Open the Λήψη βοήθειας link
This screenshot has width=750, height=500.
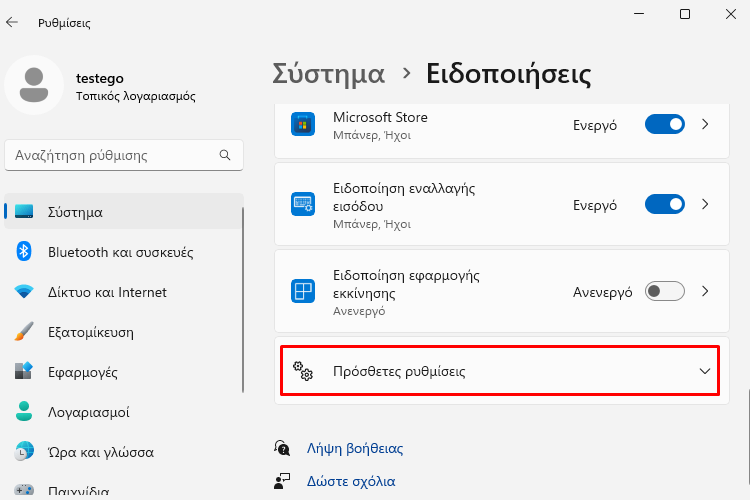click(355, 448)
